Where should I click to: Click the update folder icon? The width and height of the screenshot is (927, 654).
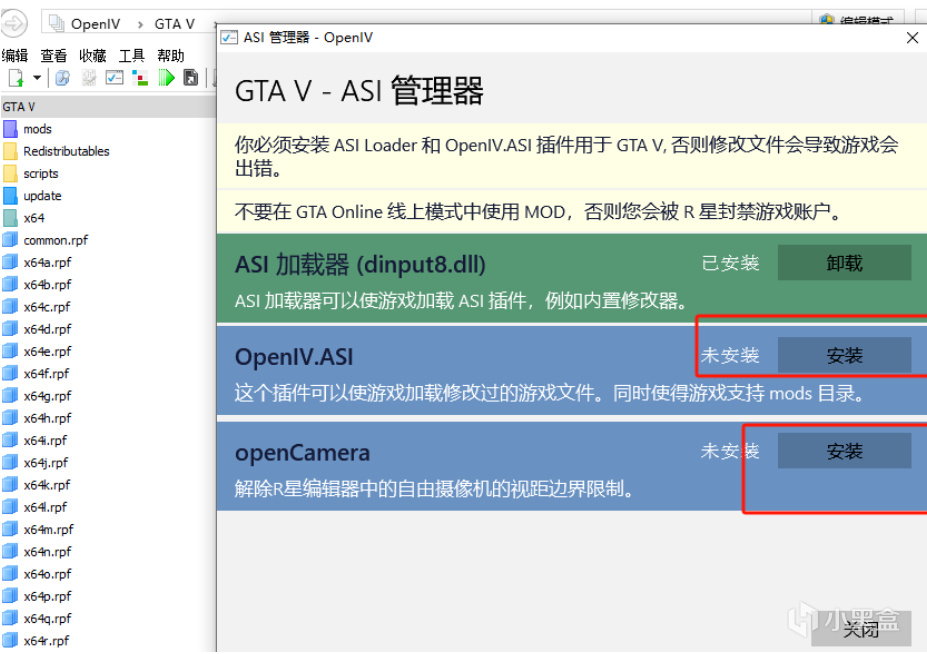click(x=10, y=196)
